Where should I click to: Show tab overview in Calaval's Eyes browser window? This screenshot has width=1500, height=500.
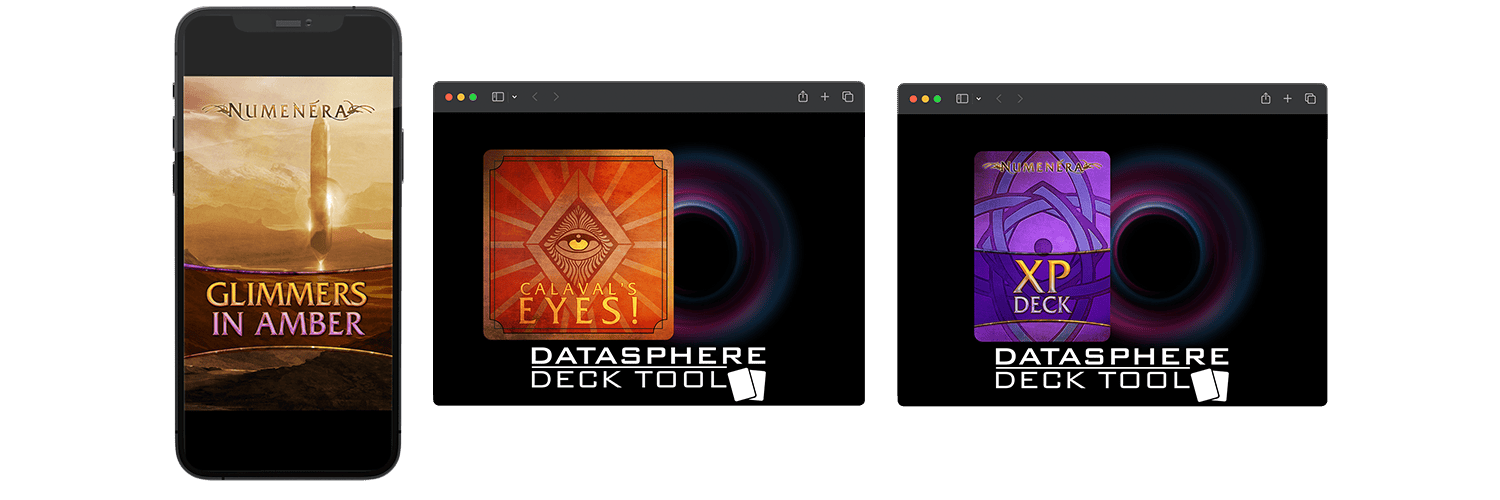[x=847, y=97]
